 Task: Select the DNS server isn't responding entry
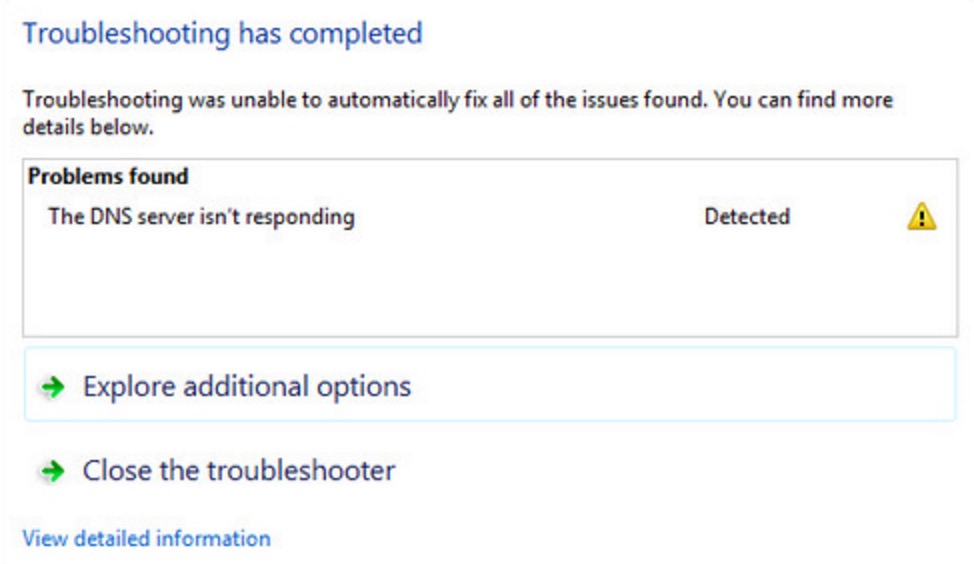click(x=489, y=216)
